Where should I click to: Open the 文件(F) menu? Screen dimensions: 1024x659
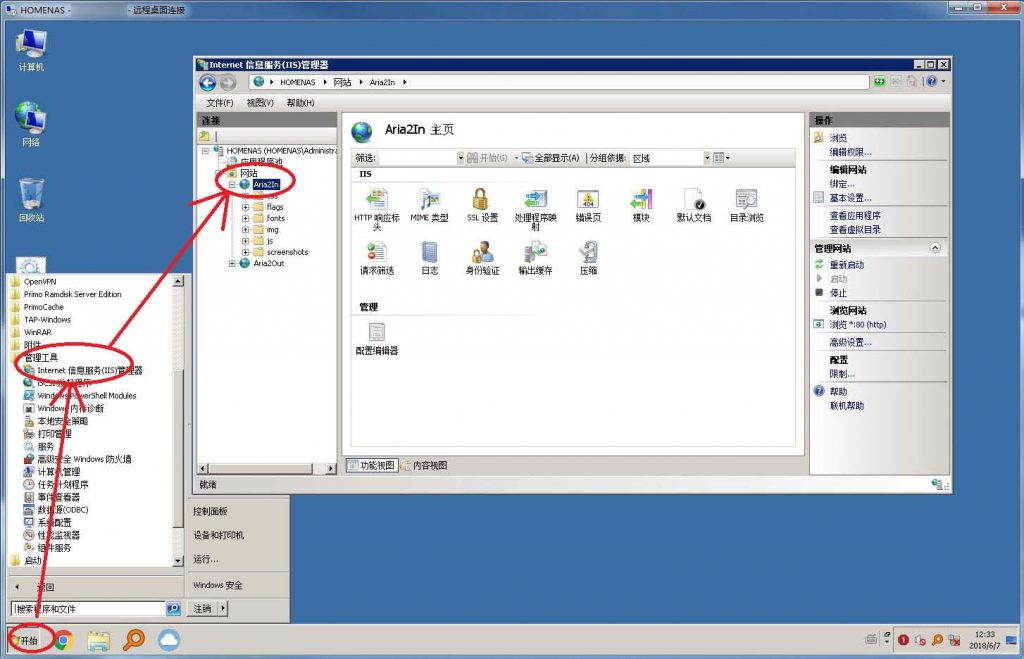pos(219,103)
